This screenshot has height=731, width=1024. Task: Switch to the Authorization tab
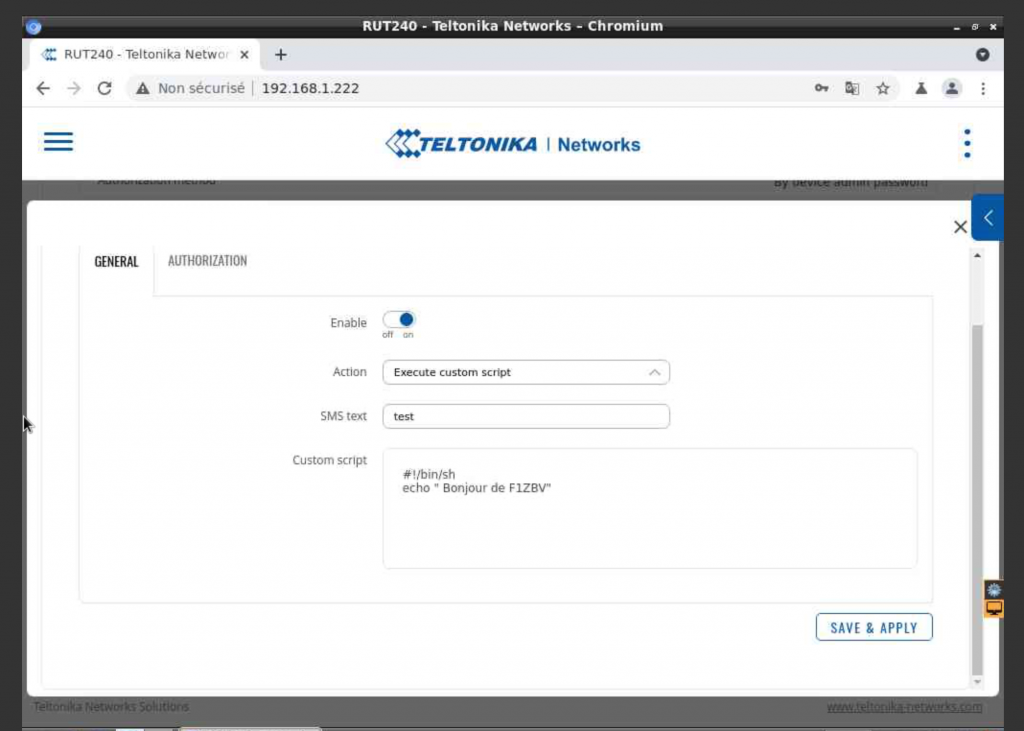[x=207, y=261]
